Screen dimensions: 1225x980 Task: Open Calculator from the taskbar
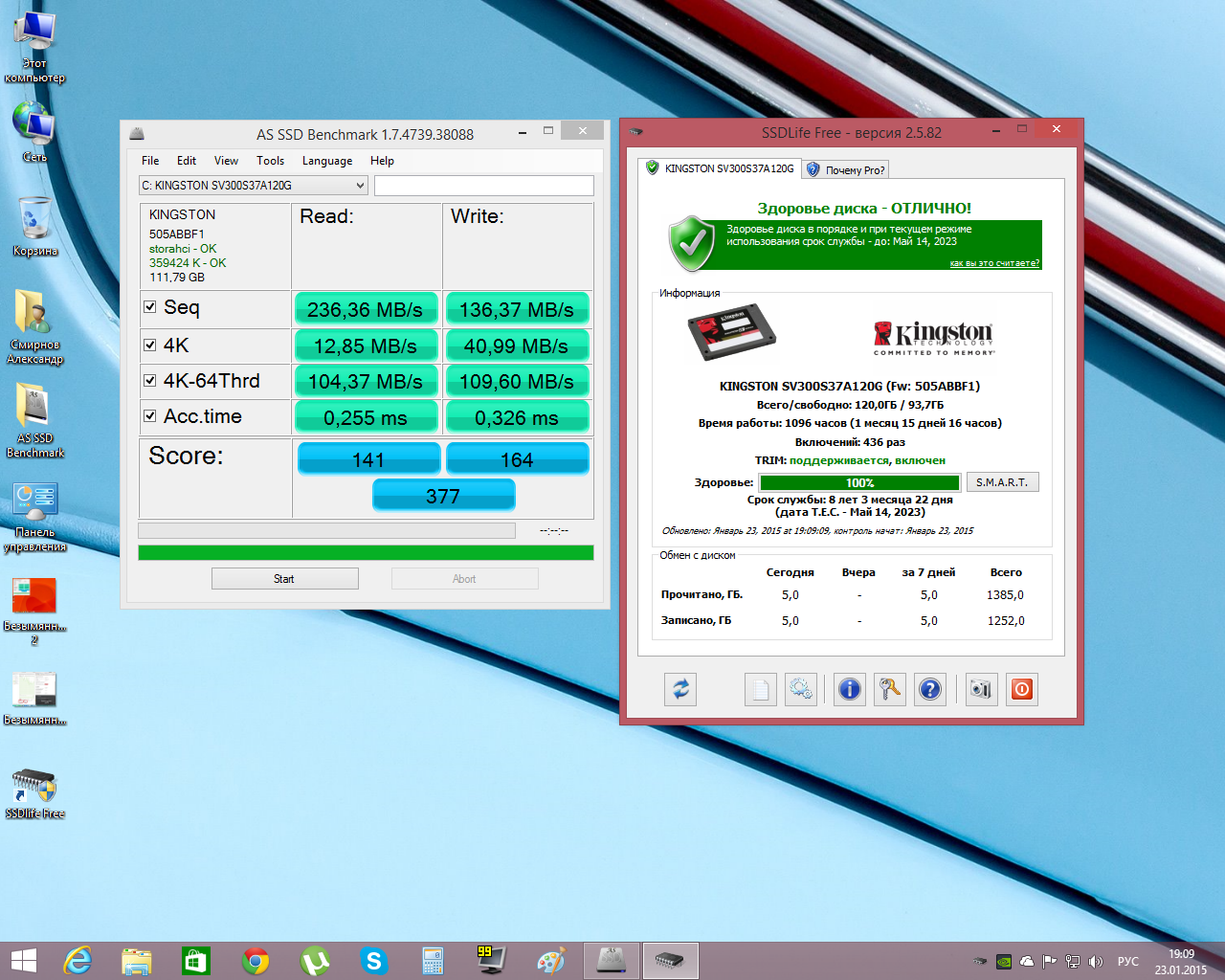tap(433, 960)
